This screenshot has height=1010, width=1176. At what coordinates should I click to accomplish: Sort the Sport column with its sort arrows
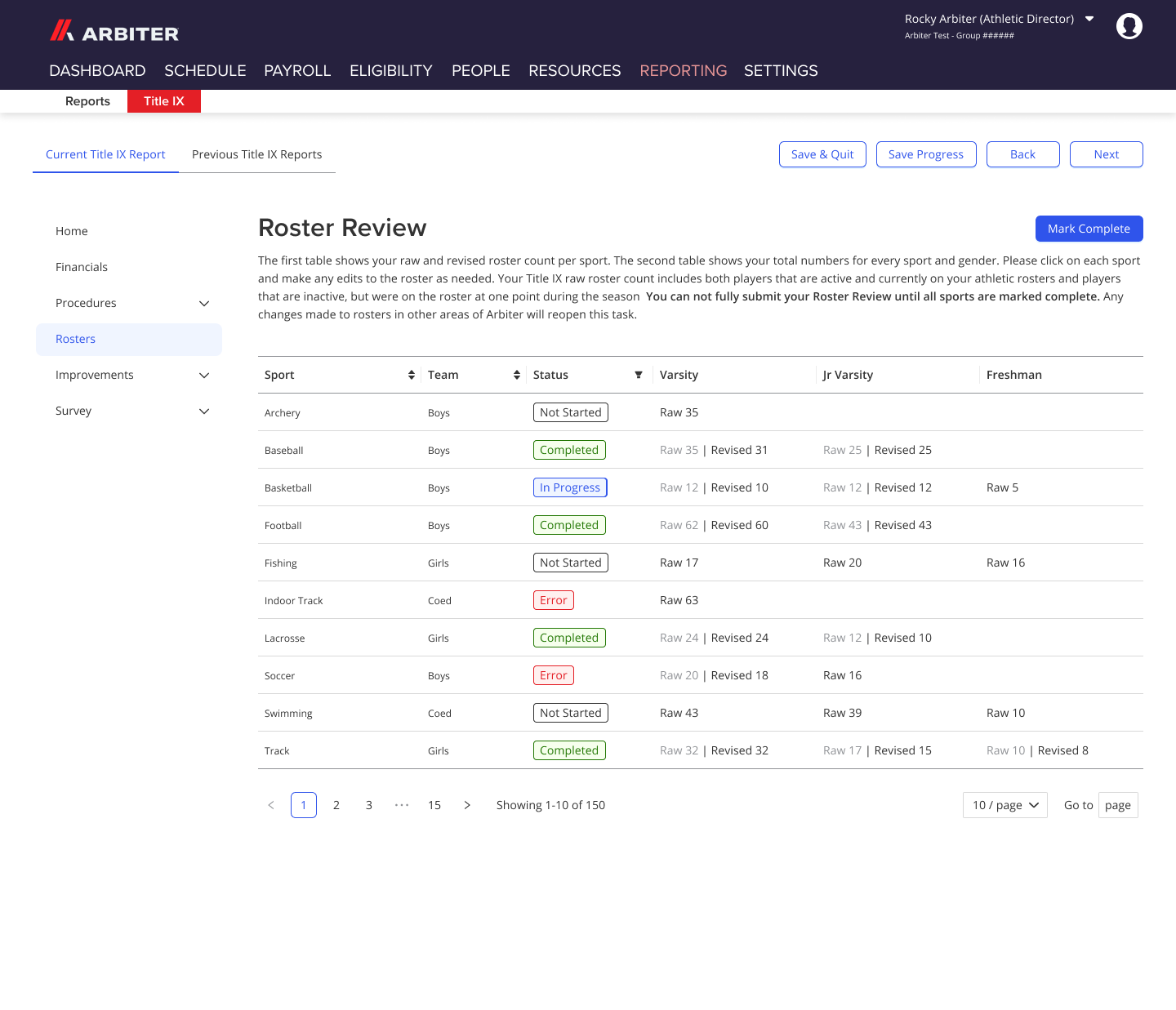[x=411, y=375]
